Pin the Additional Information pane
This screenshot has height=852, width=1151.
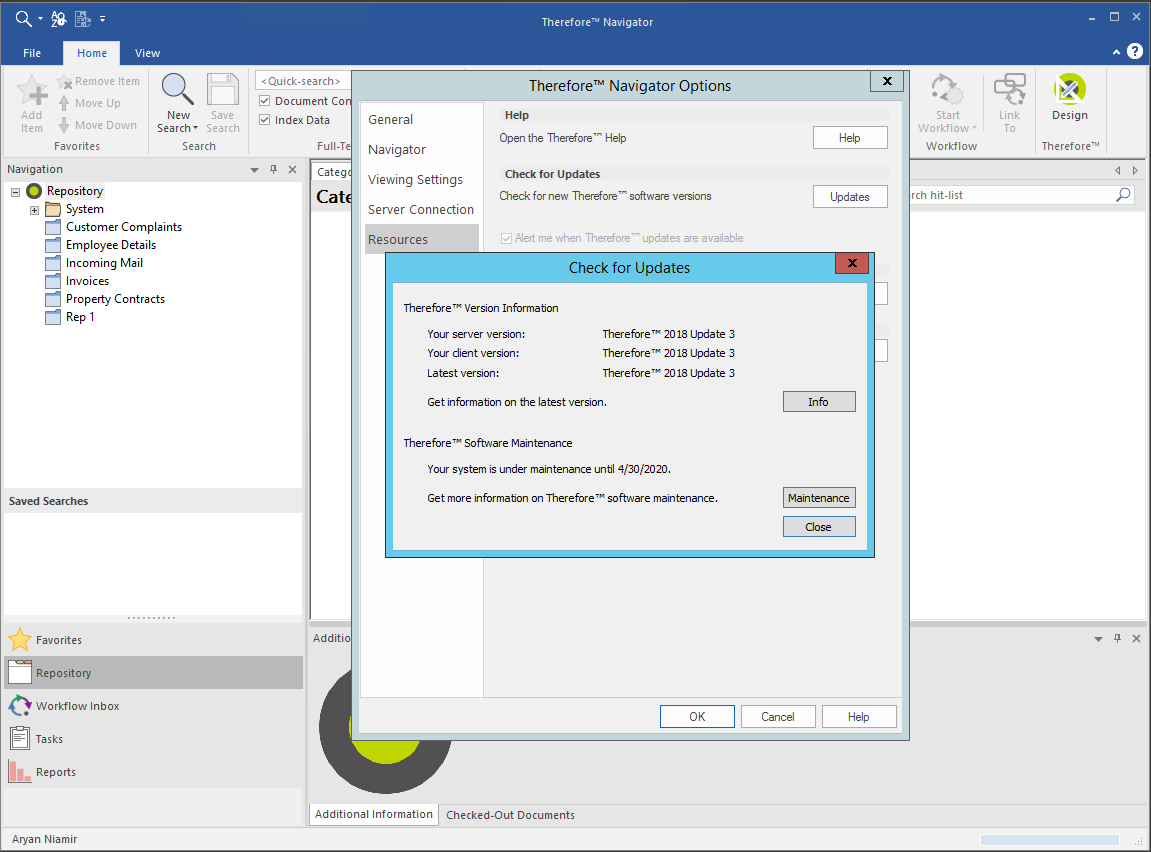coord(1117,638)
